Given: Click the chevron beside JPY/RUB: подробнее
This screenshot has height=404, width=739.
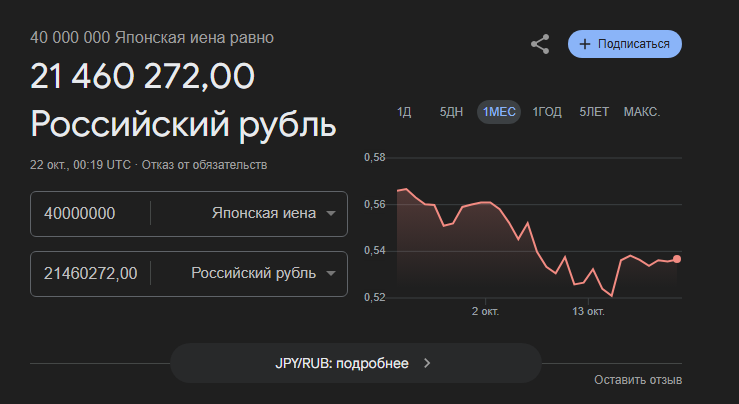Looking at the screenshot, I should (x=427, y=363).
